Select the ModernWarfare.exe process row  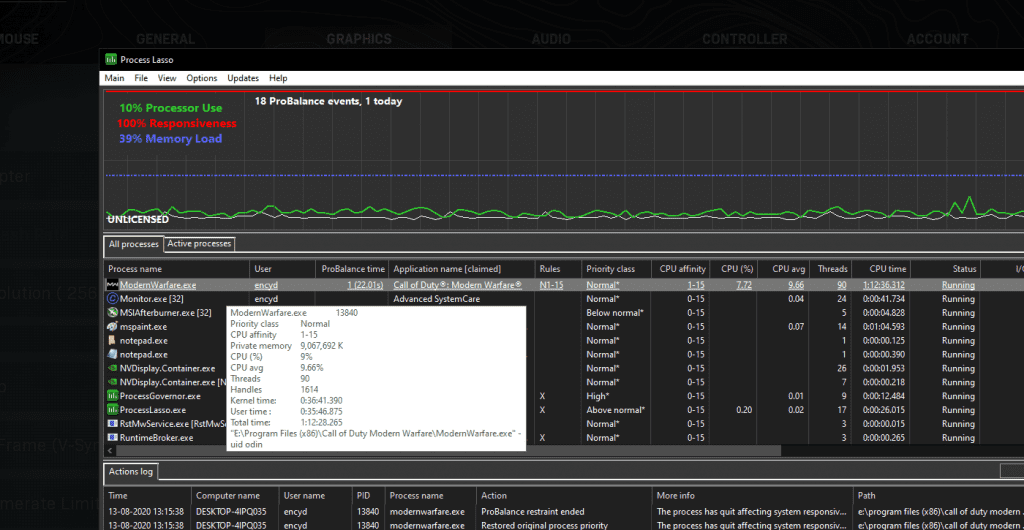pos(564,285)
